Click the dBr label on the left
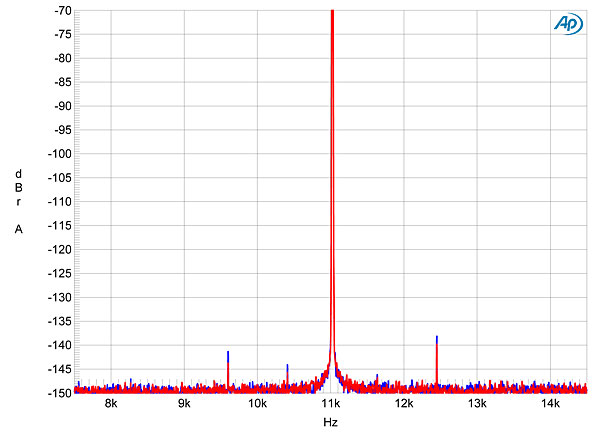This screenshot has width=600, height=436. pyautogui.click(x=18, y=186)
